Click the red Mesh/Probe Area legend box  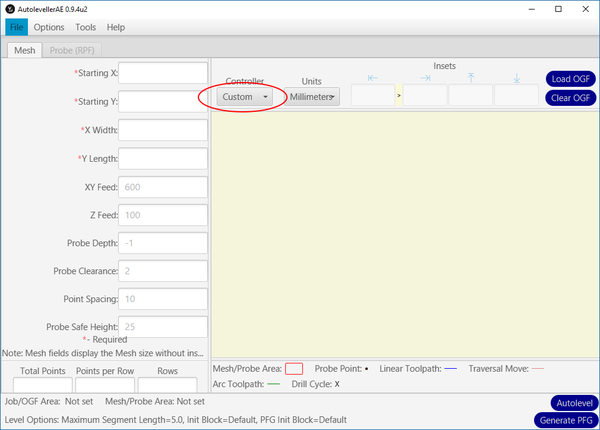294,369
